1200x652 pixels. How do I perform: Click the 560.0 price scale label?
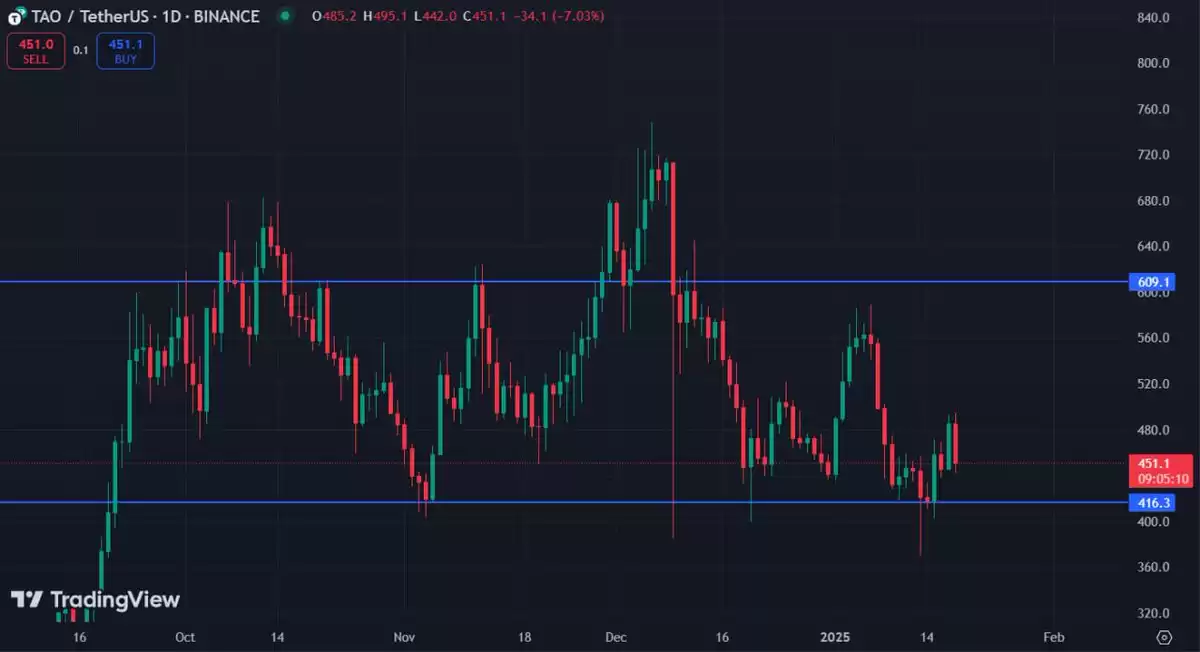[1153, 338]
